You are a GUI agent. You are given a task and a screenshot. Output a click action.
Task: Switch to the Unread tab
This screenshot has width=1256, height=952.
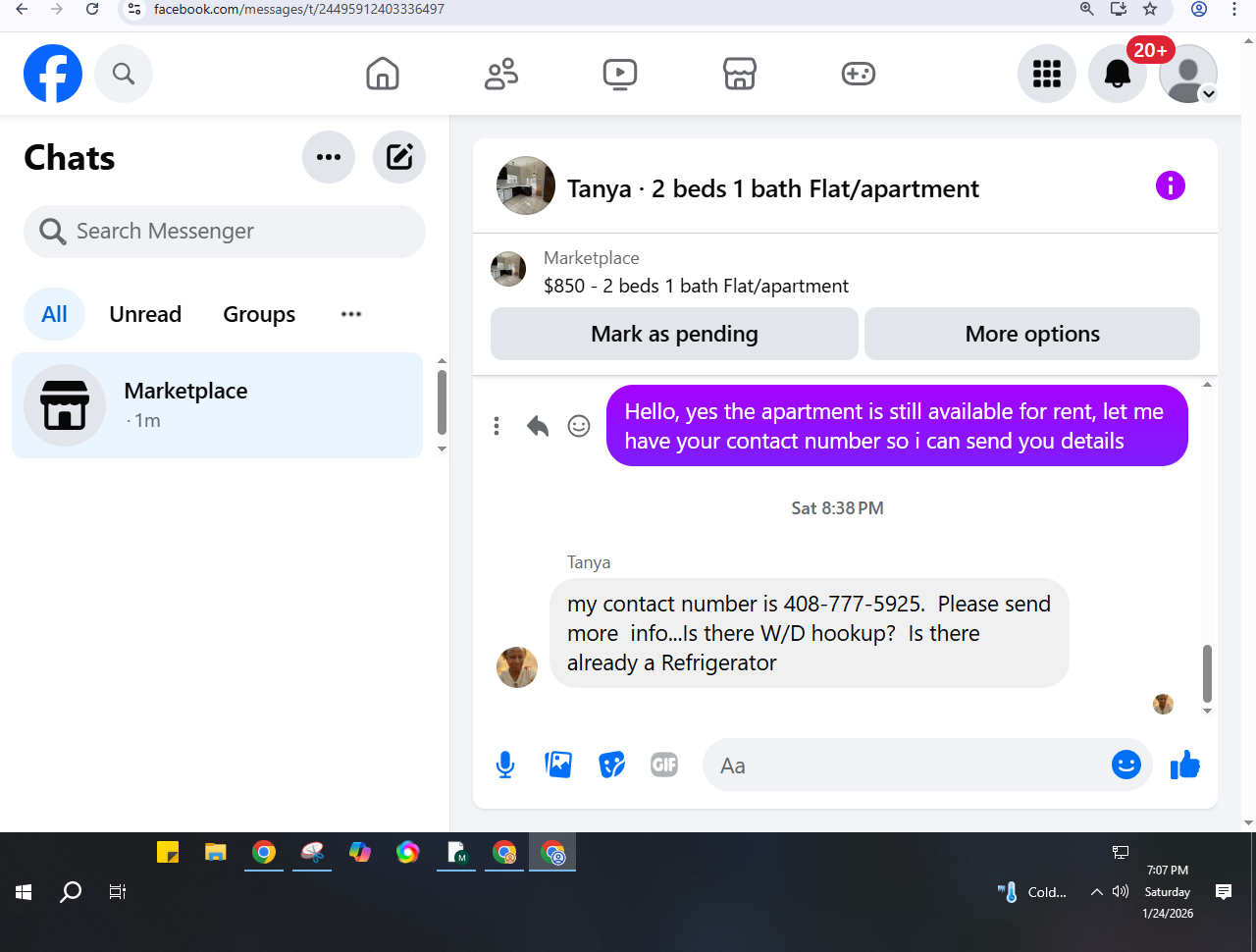coord(145,314)
